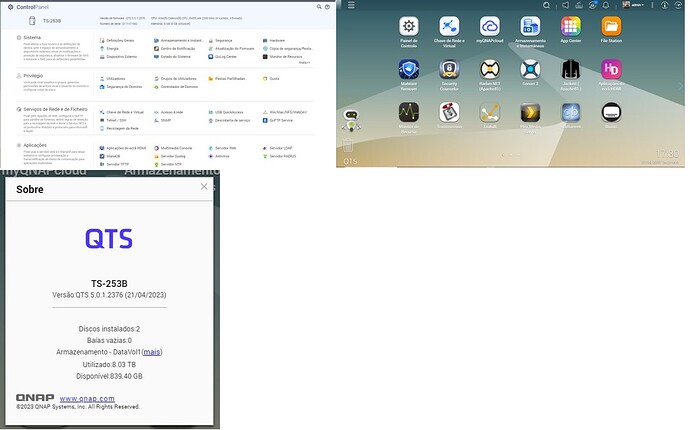Launch Malware Remover app icon

coord(408,69)
